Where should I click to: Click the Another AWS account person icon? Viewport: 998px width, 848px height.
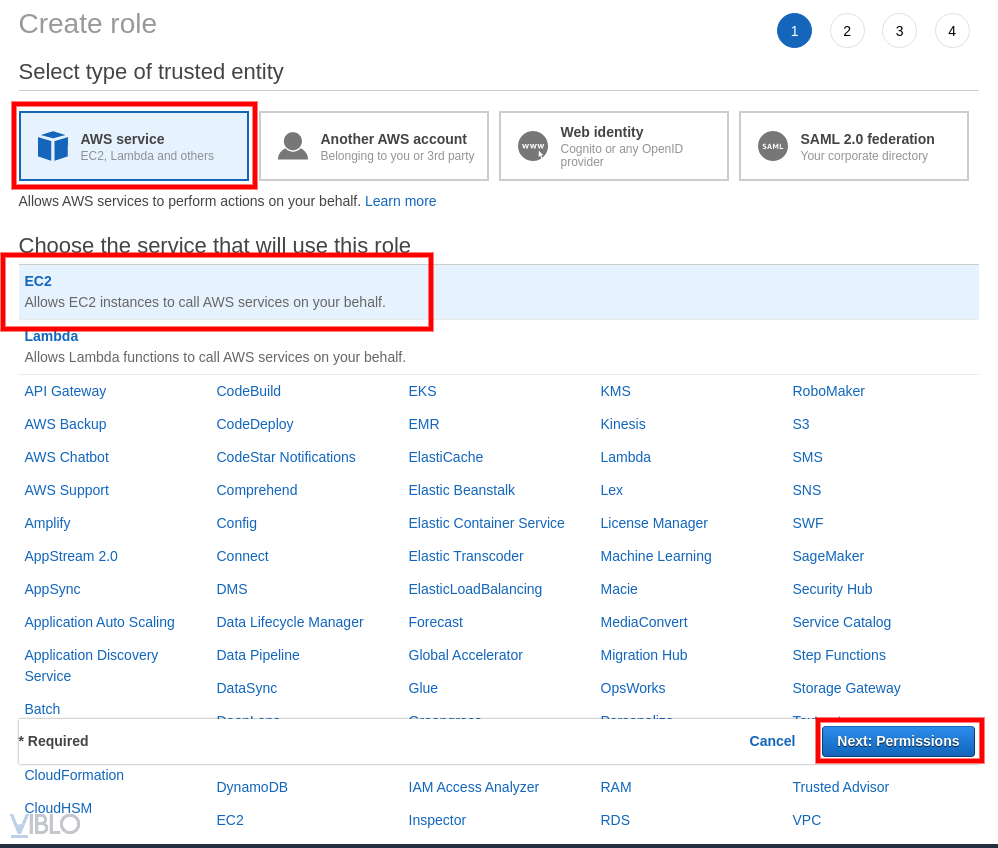pyautogui.click(x=293, y=146)
